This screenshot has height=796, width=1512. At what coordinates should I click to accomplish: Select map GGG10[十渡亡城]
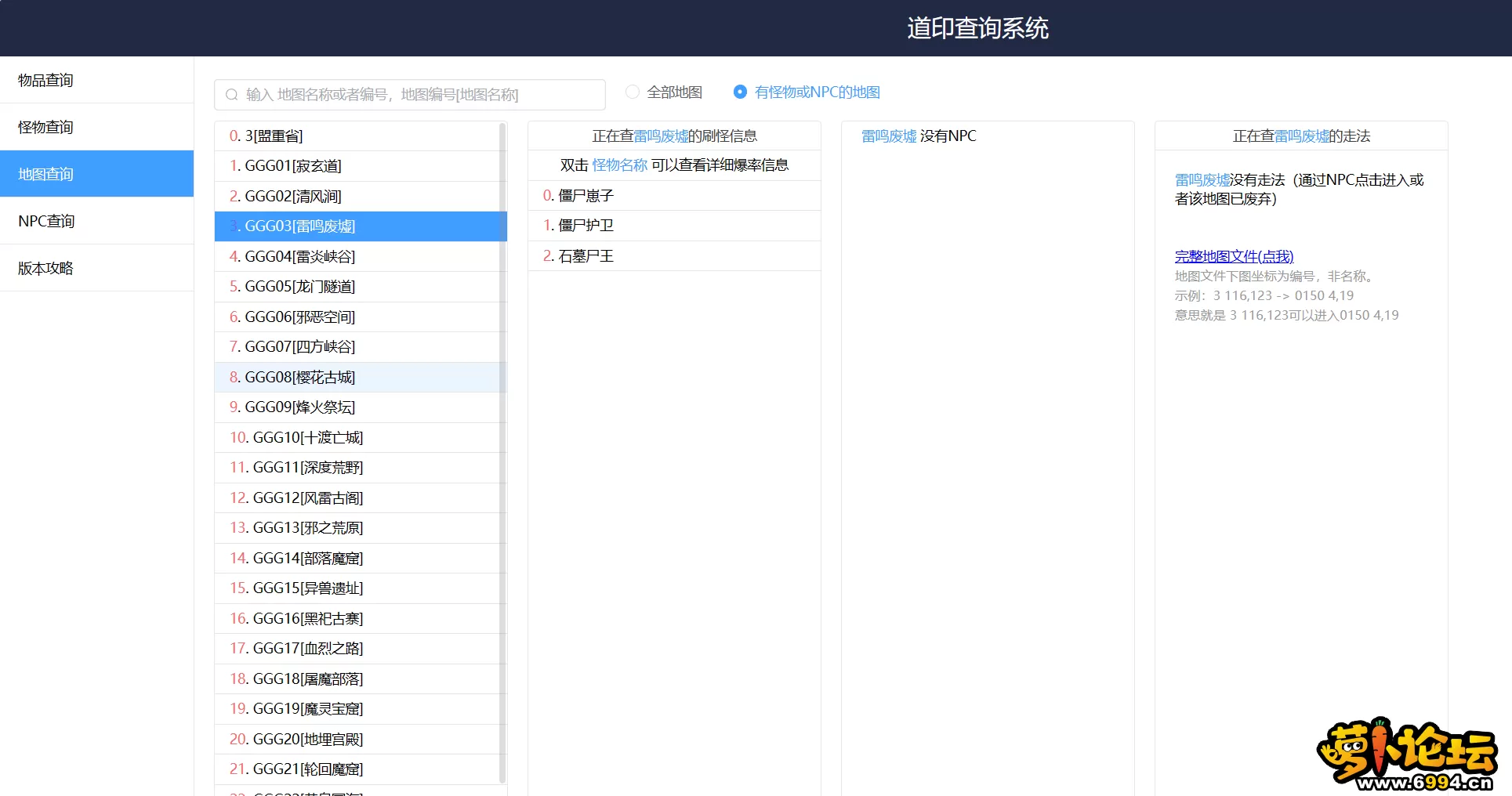(361, 438)
